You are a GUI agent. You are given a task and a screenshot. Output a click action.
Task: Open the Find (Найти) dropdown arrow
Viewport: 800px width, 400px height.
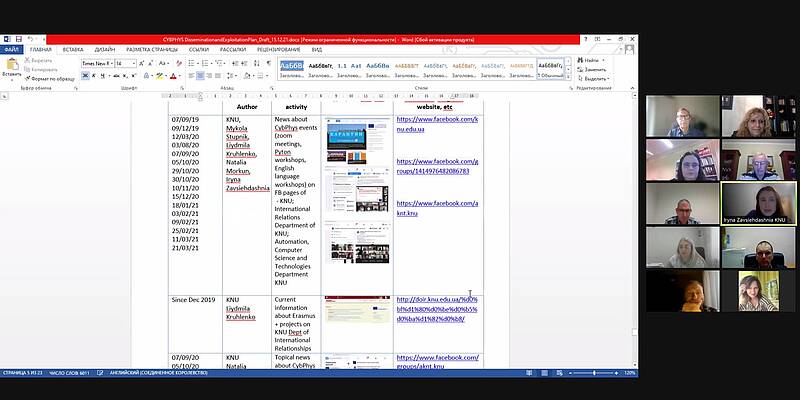pos(603,60)
